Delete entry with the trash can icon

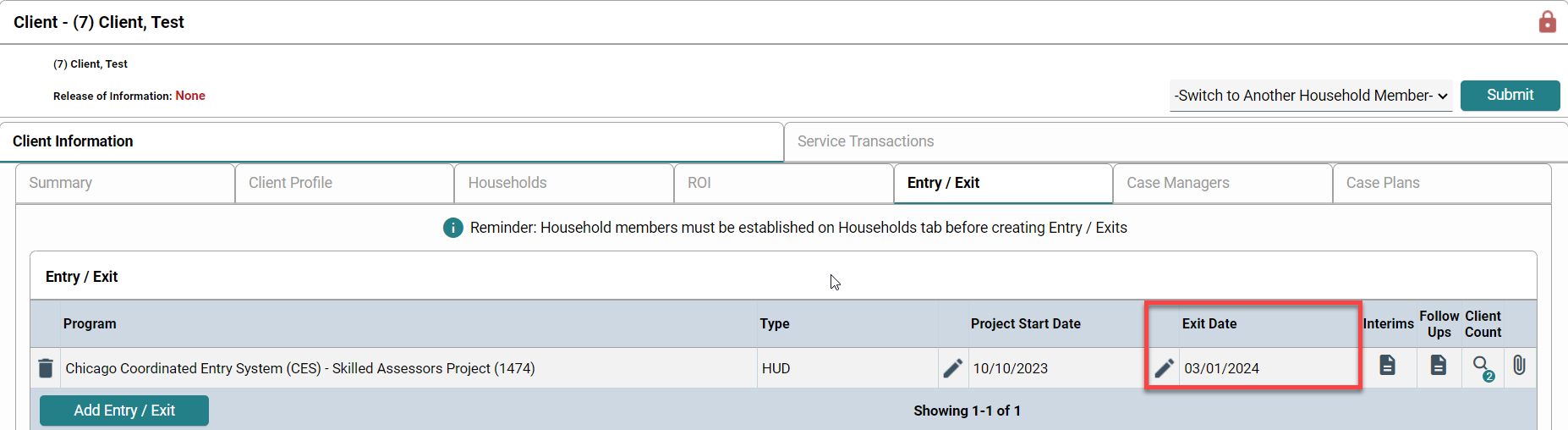(x=46, y=368)
